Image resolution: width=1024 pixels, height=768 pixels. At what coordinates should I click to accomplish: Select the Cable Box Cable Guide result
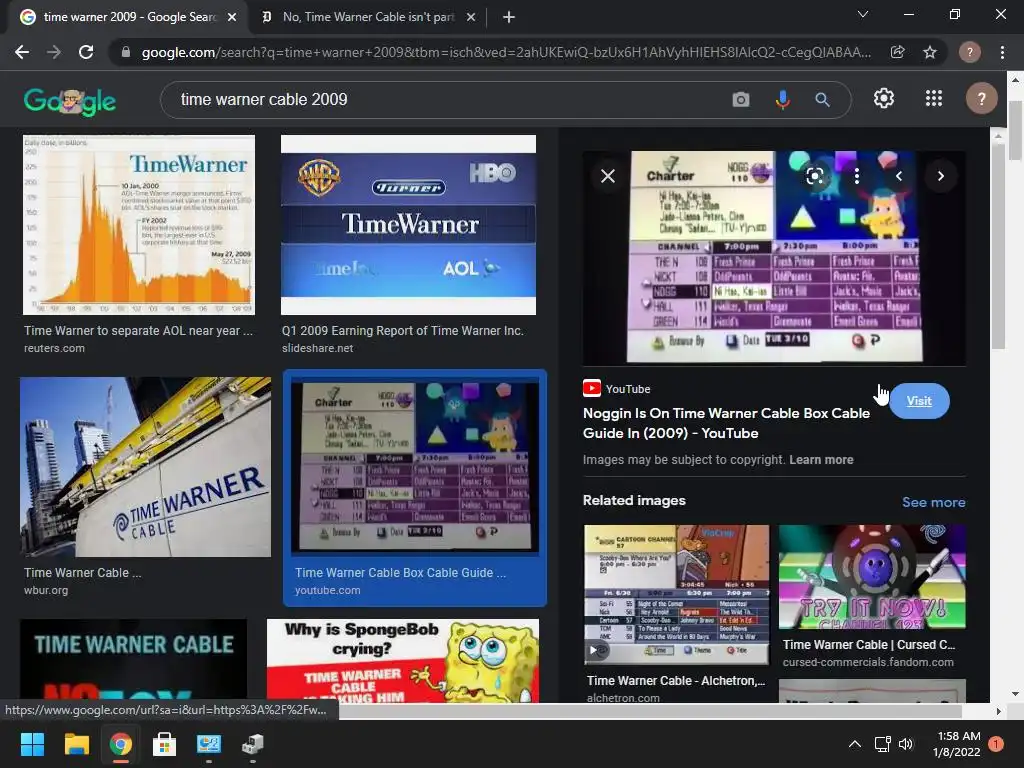click(x=415, y=487)
